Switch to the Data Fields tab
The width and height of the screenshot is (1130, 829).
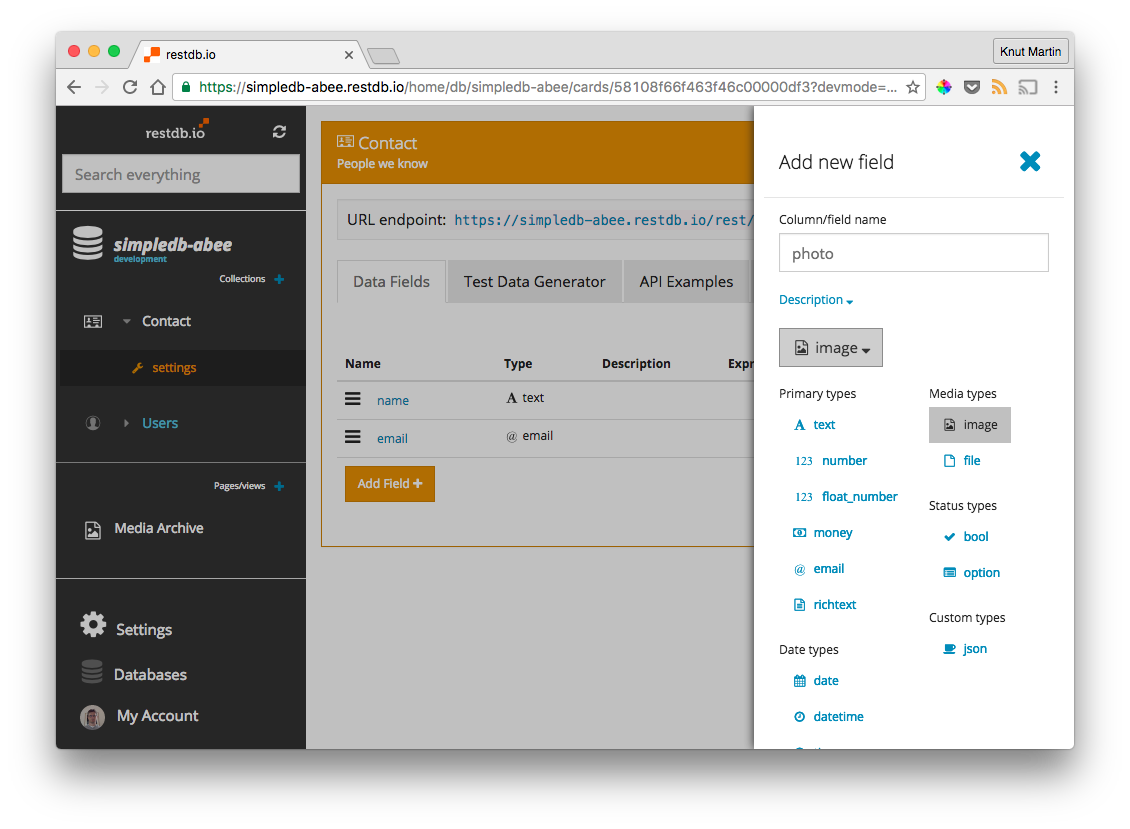point(391,282)
